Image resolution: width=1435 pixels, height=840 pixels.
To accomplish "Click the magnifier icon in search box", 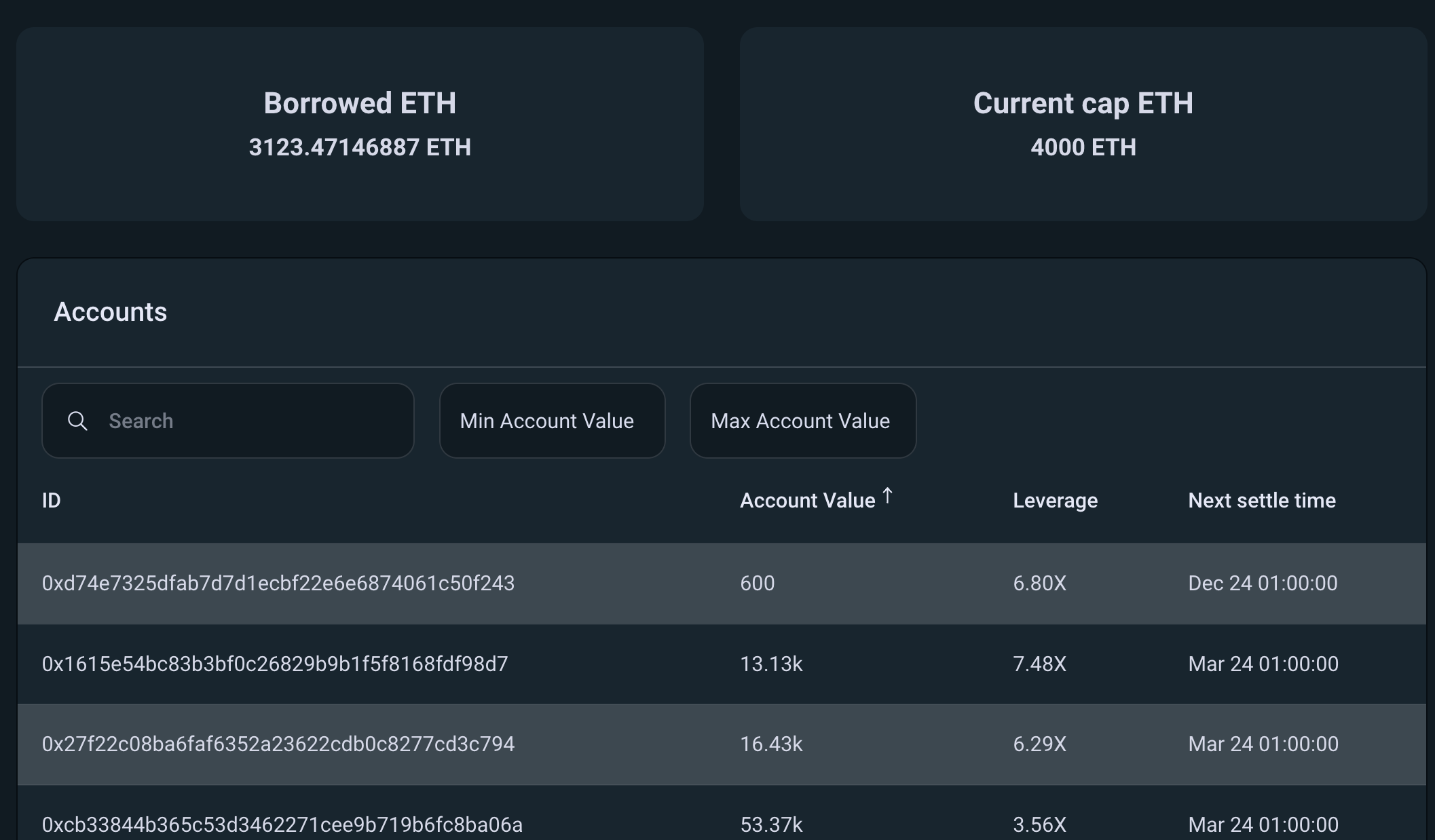I will tap(77, 421).
